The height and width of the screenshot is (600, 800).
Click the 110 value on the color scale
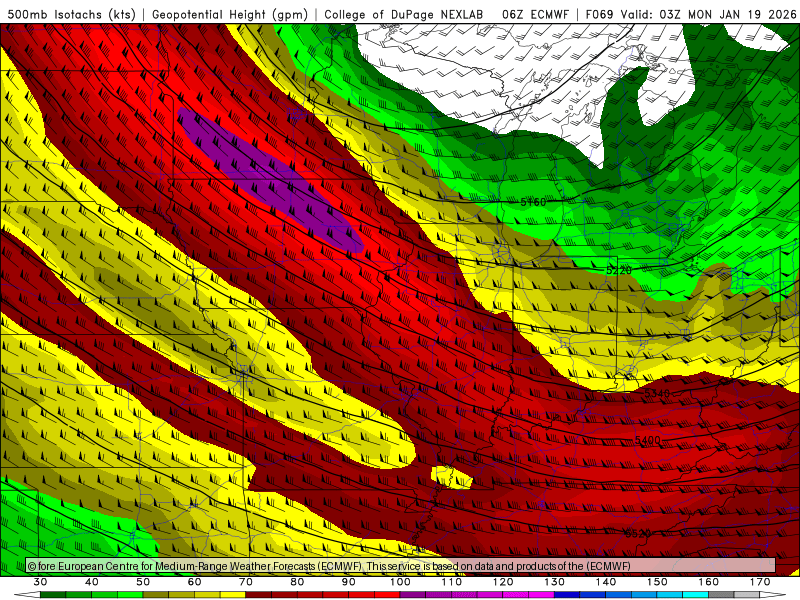pyautogui.click(x=452, y=582)
